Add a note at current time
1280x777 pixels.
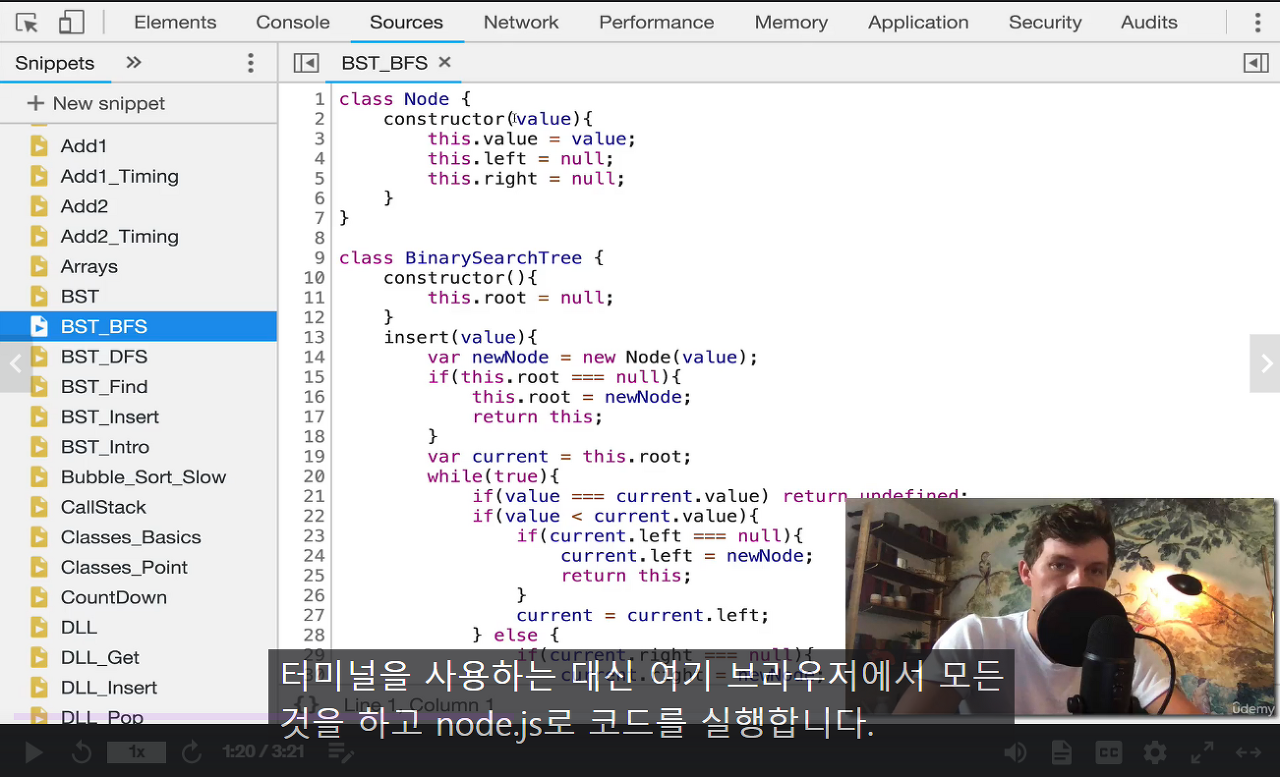(340, 752)
